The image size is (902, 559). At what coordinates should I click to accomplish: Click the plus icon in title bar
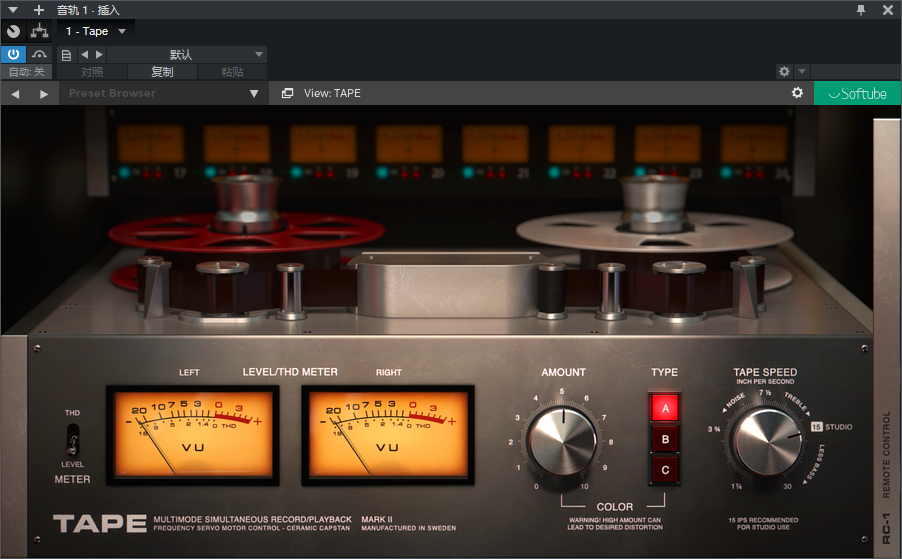[38, 10]
